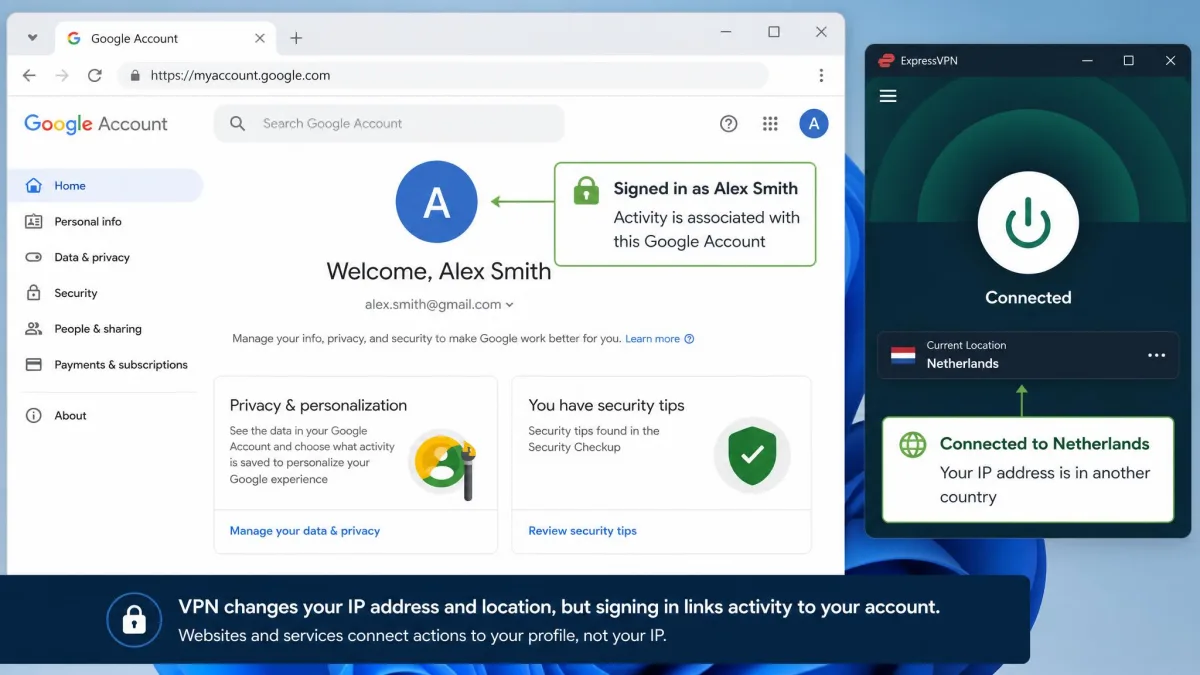Open a new browser tab

coord(296,38)
